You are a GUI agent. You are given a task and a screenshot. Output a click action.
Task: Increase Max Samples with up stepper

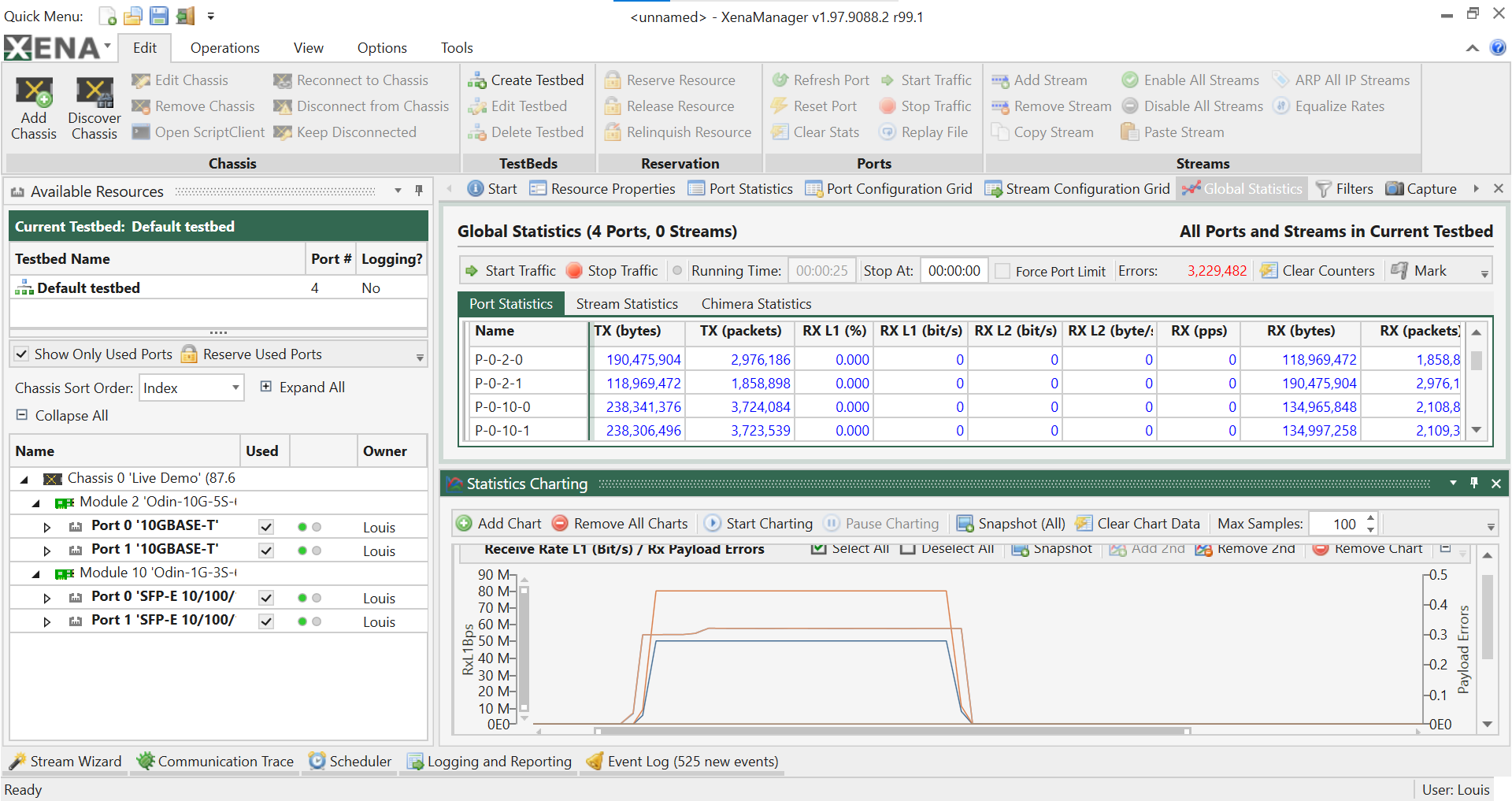coord(1371,517)
